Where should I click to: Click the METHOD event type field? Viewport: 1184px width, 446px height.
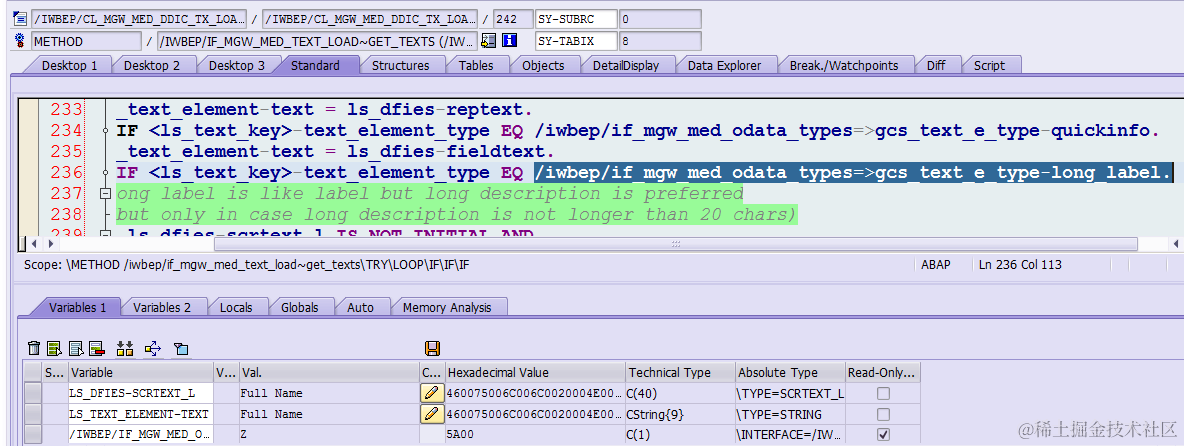pyautogui.click(x=86, y=42)
